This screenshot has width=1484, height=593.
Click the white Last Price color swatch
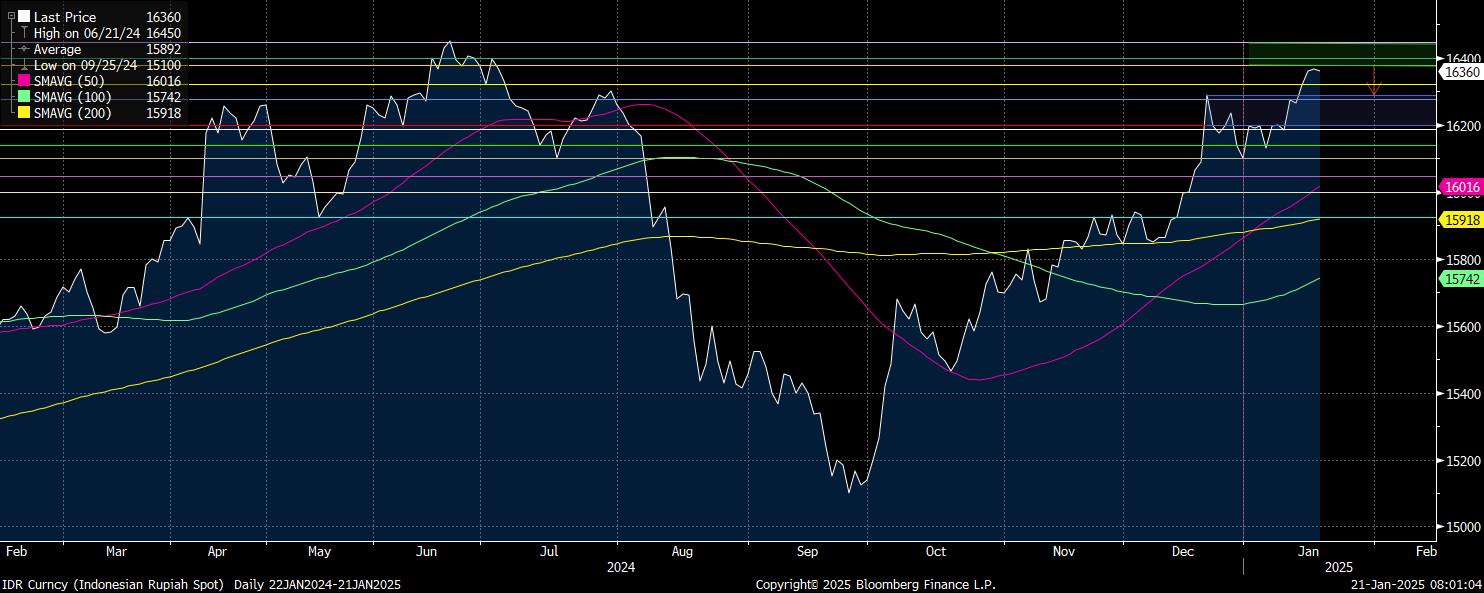point(24,17)
